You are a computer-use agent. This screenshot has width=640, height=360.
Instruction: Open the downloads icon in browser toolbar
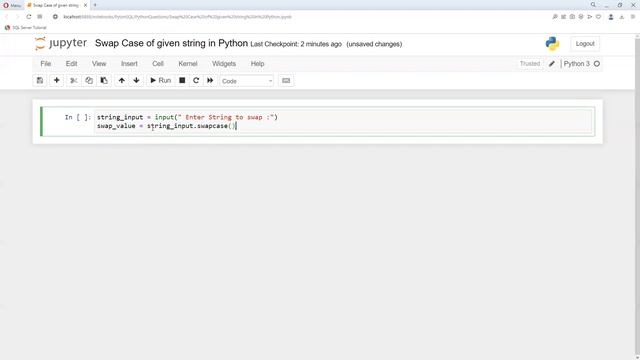(x=622, y=17)
